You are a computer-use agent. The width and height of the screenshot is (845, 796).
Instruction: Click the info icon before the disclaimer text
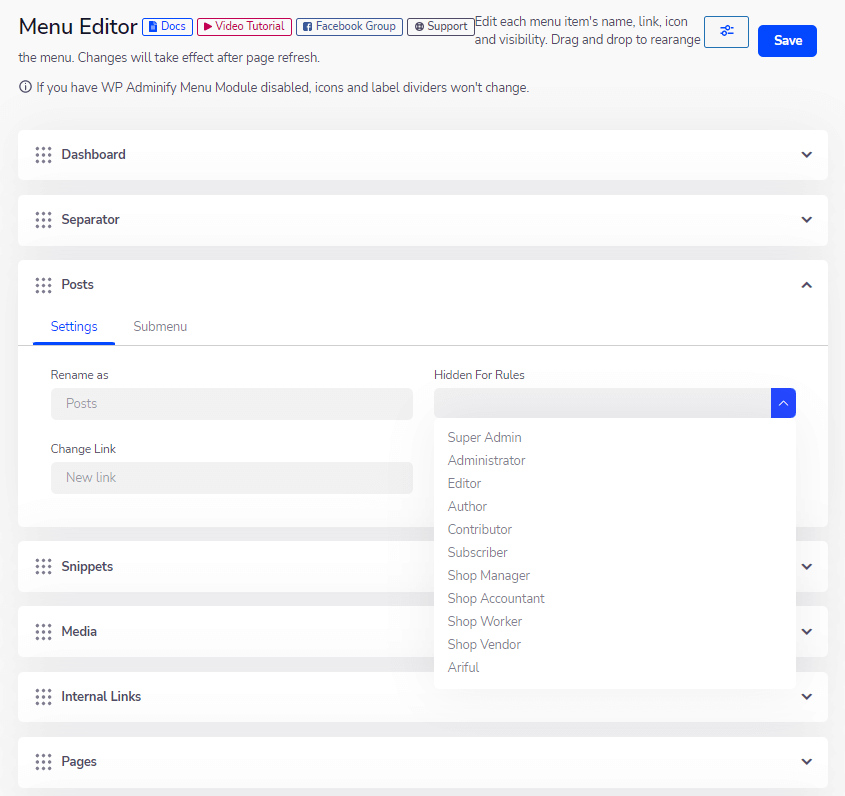pos(24,88)
